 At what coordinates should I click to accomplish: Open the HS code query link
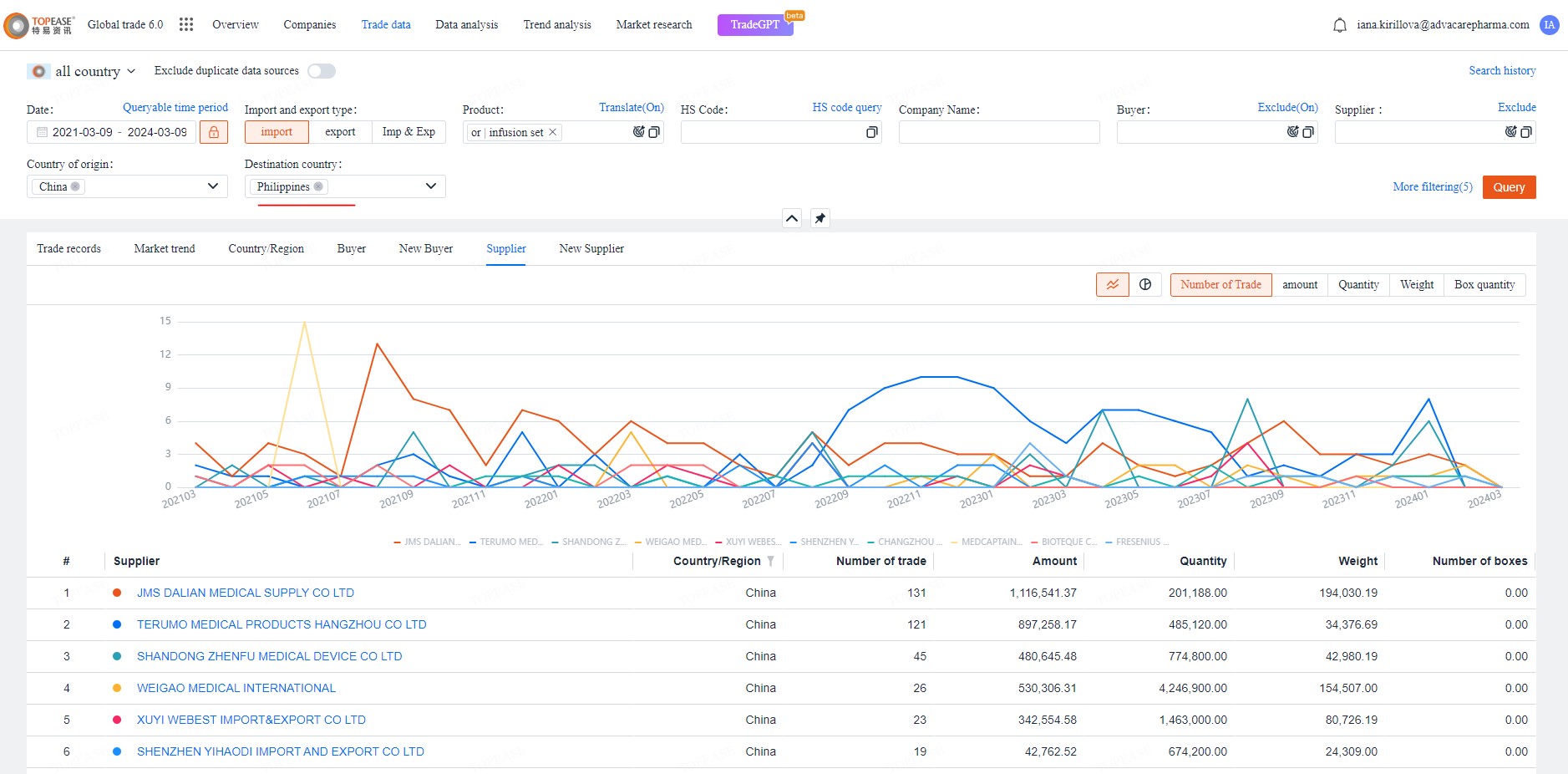click(x=847, y=108)
